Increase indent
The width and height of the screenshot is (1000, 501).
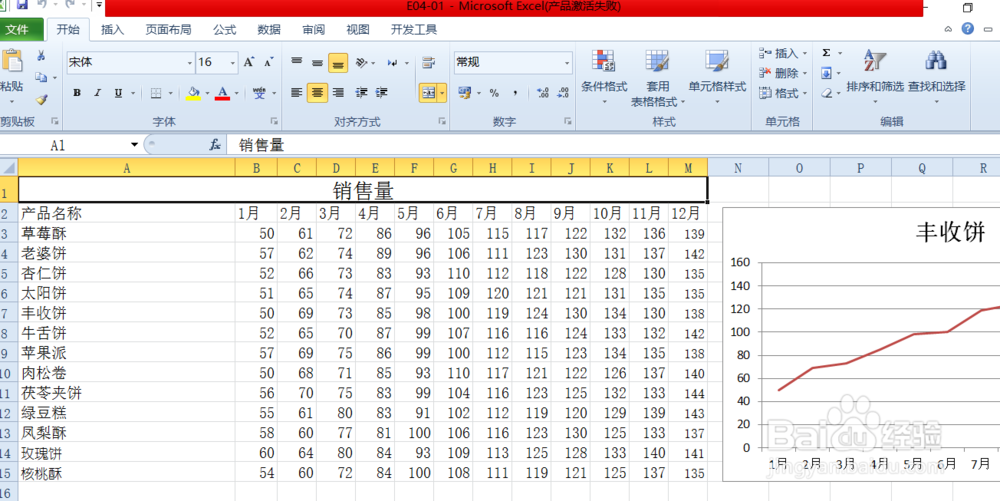point(381,93)
